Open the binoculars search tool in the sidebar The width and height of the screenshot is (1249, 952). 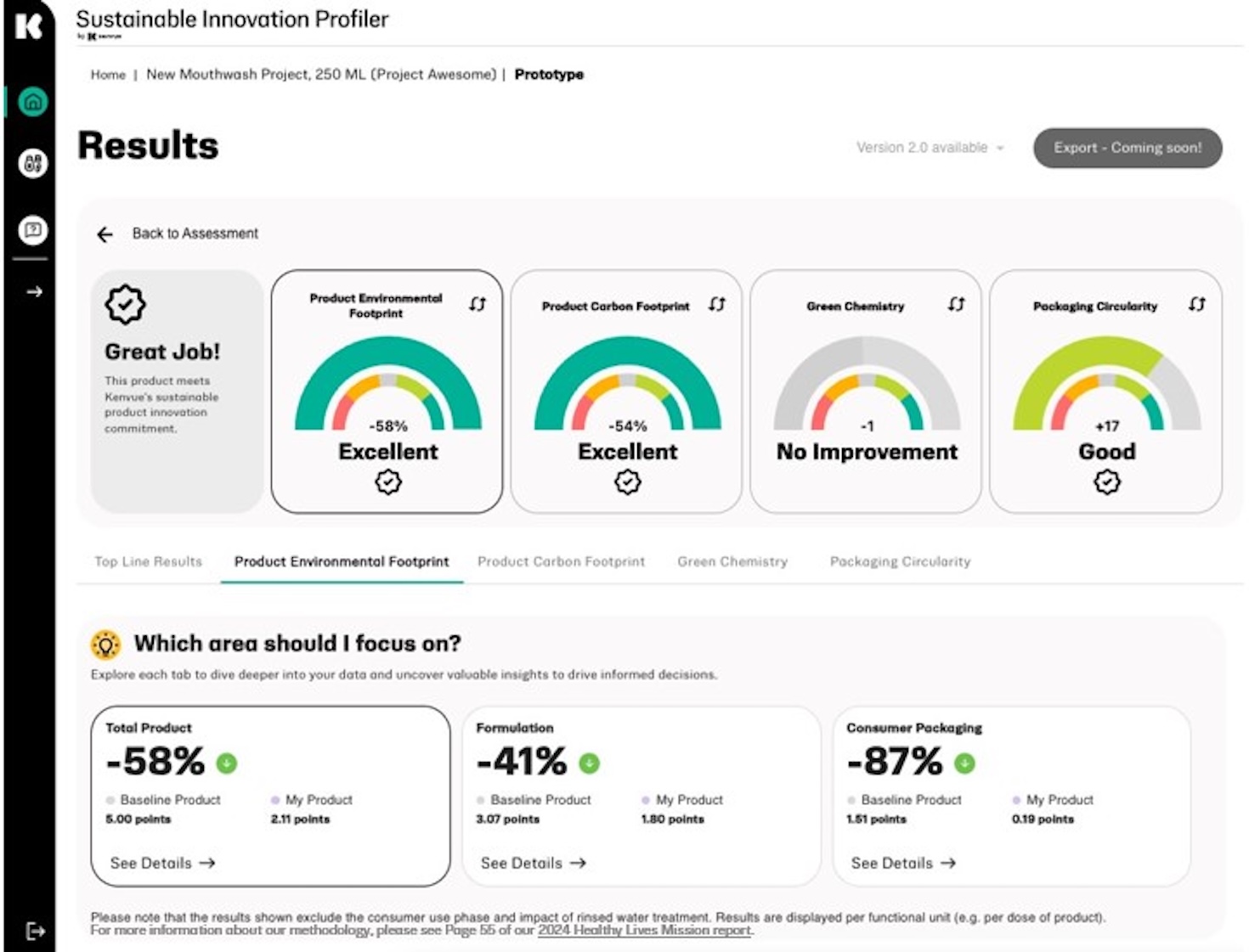[32, 163]
